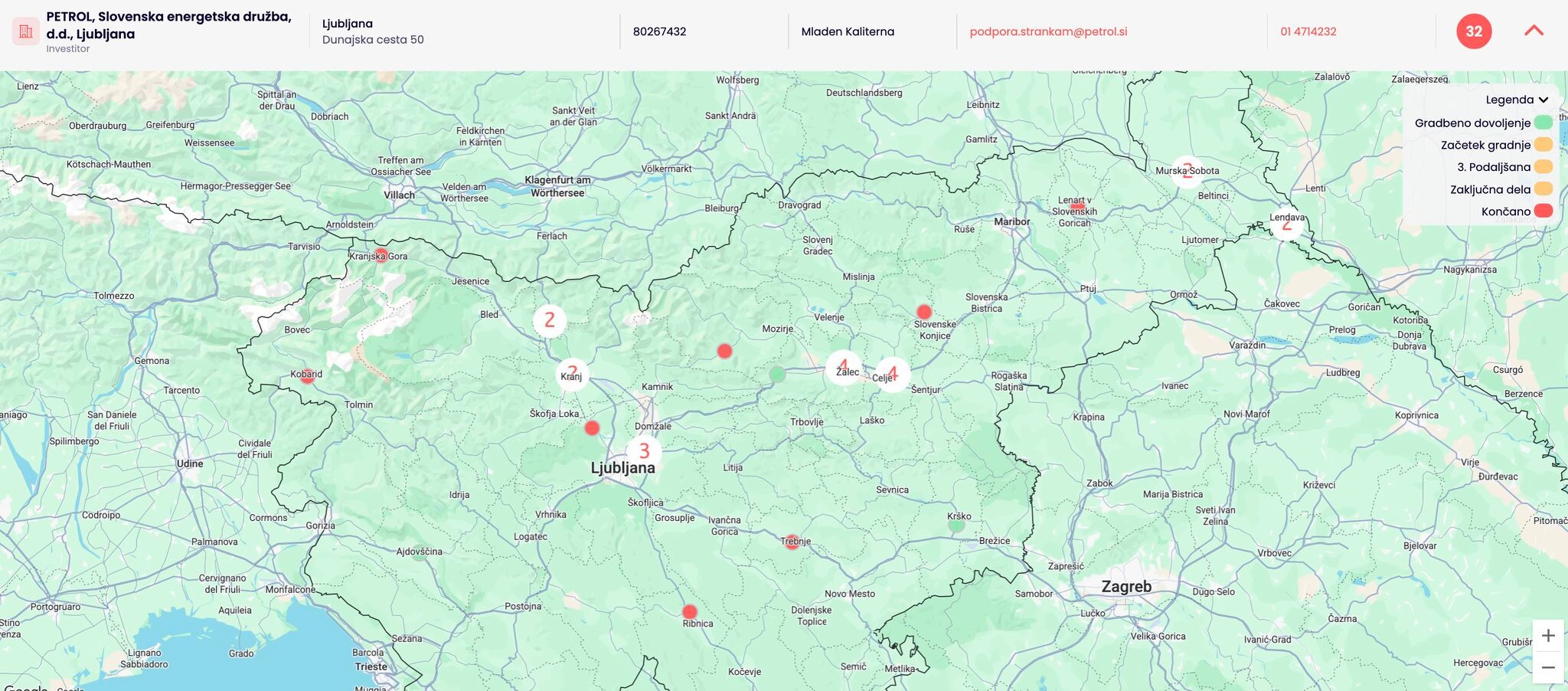Select green marker at Krško
The width and height of the screenshot is (1568, 691).
(x=956, y=526)
